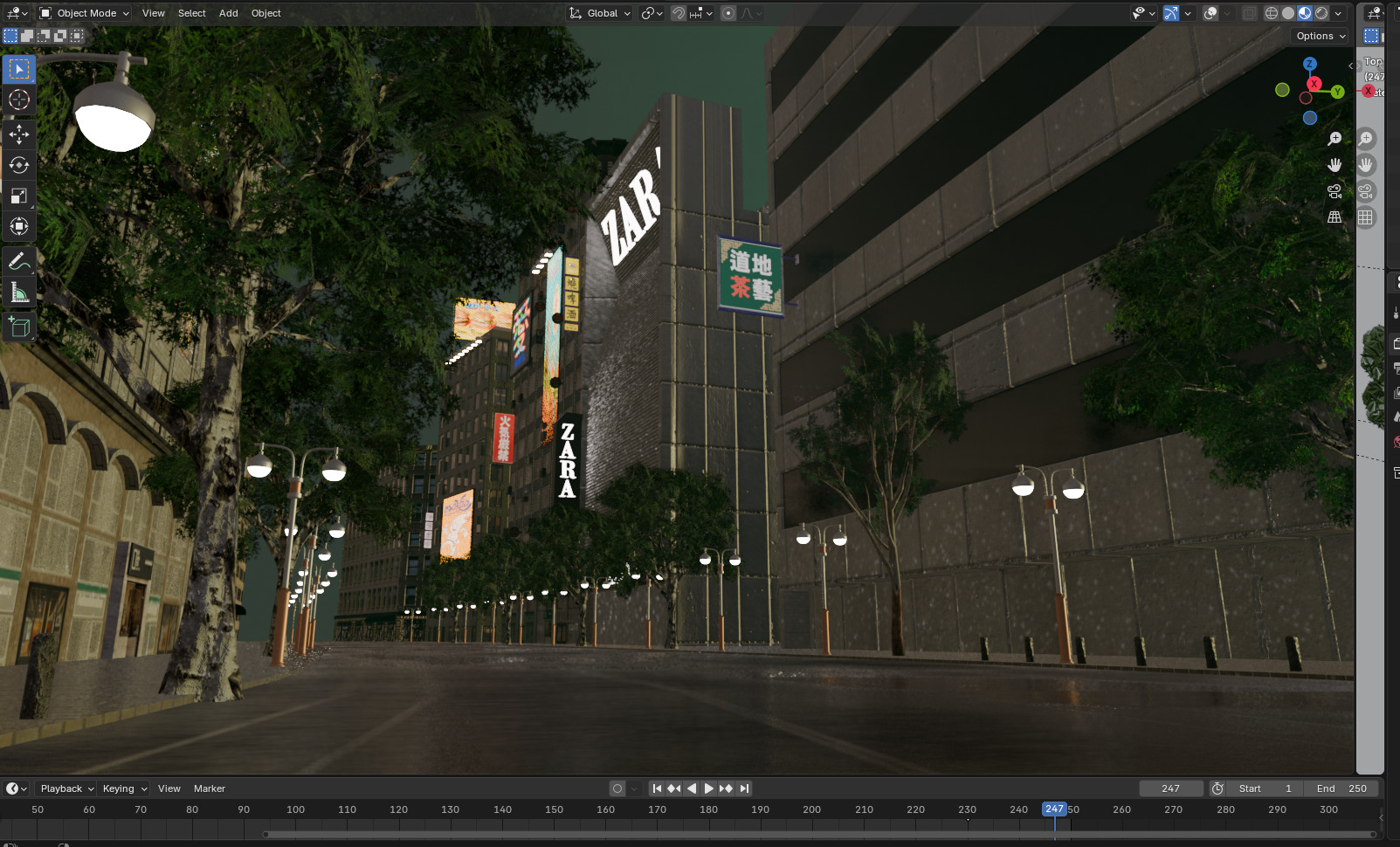Screen dimensions: 1400x847
Task: Select the Annotate tool
Action: coord(19,261)
